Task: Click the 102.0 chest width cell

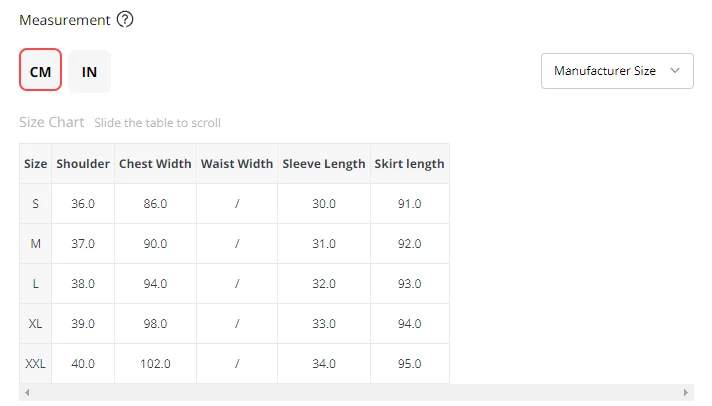Action: (155, 364)
